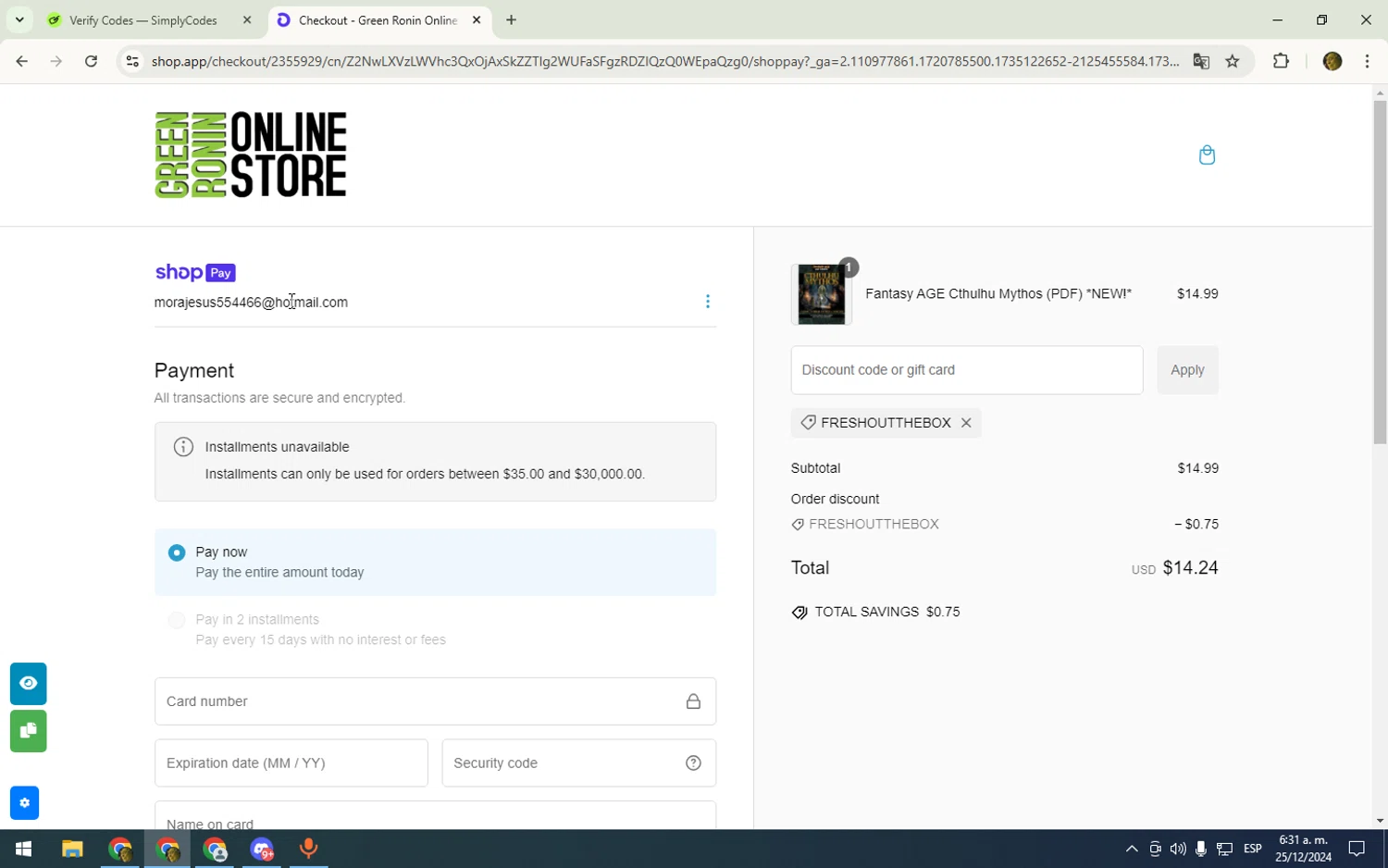
Task: Click the card number lock icon
Action: 693,701
